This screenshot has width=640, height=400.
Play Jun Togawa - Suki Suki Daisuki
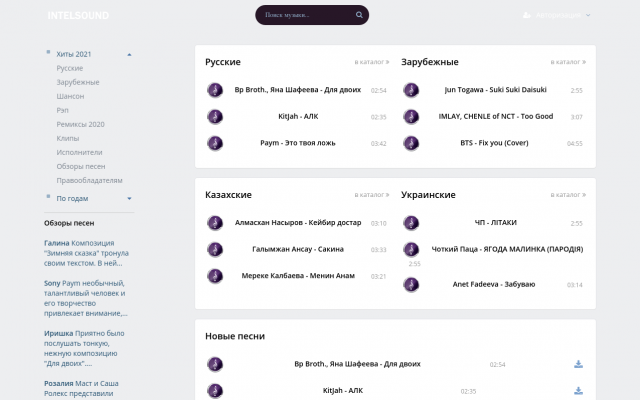pyautogui.click(x=411, y=90)
